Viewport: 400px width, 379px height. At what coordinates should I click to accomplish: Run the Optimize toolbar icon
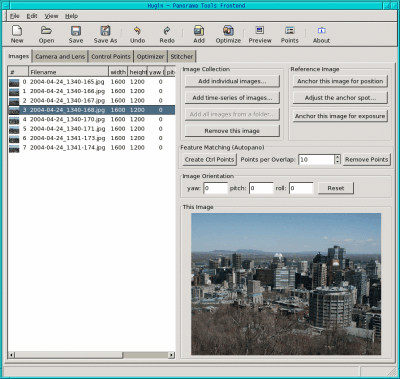[228, 31]
